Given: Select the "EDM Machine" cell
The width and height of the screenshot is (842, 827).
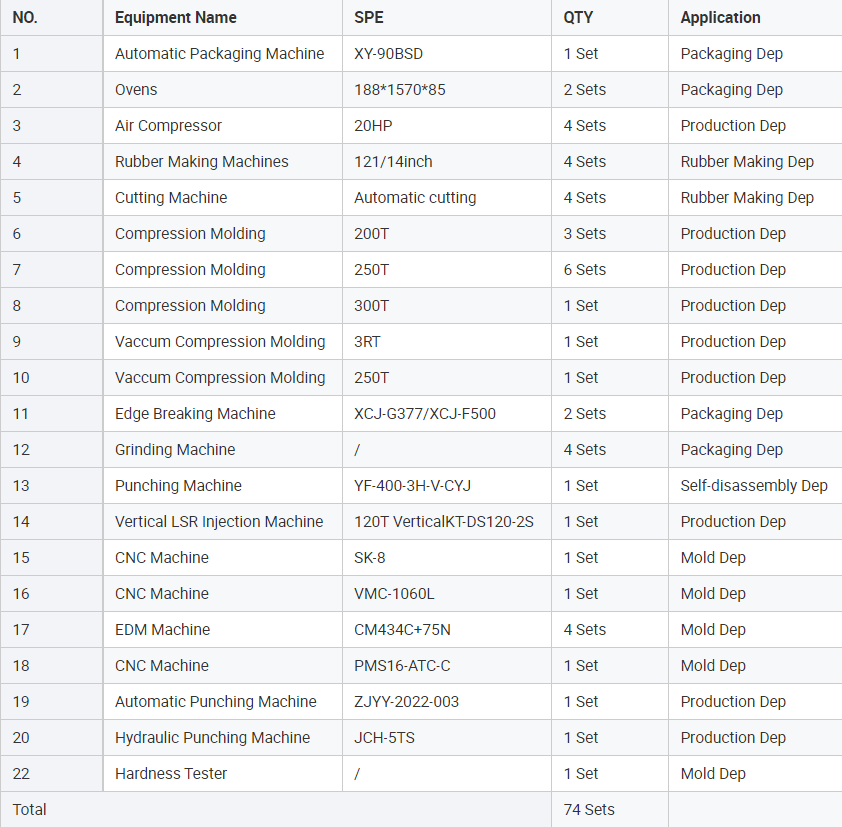Looking at the screenshot, I should 162,630.
